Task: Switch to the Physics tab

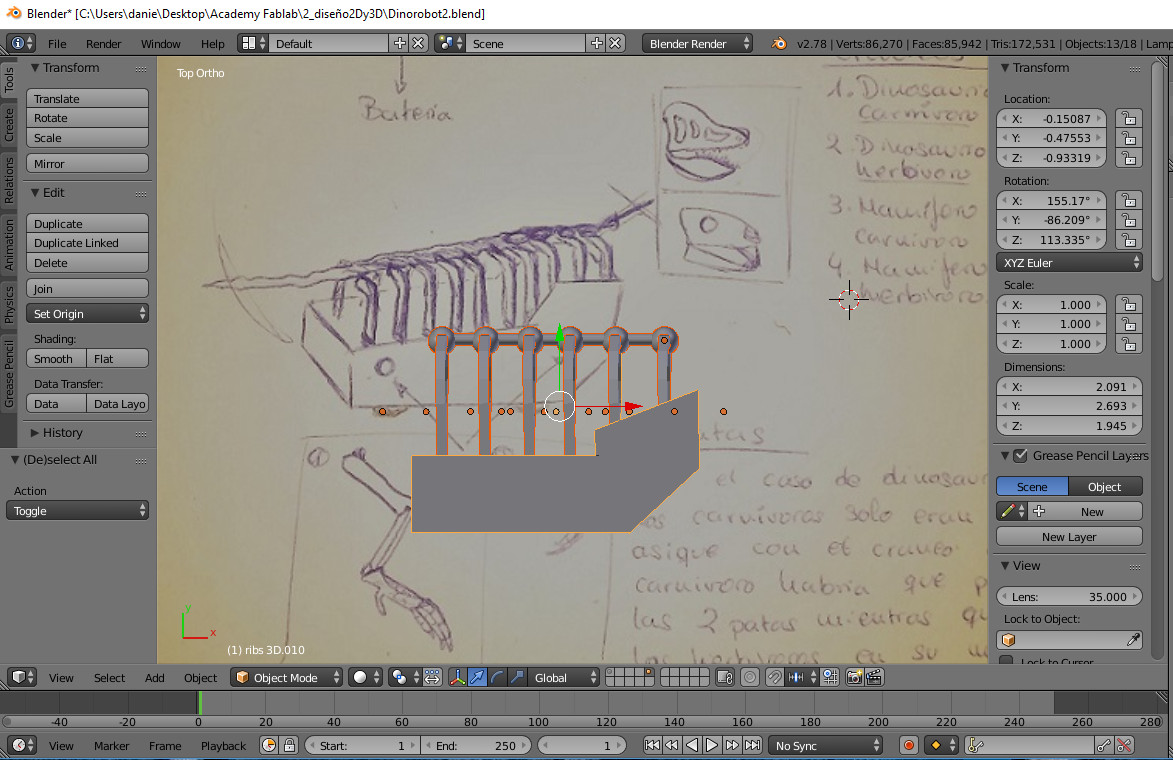Action: click(x=9, y=304)
